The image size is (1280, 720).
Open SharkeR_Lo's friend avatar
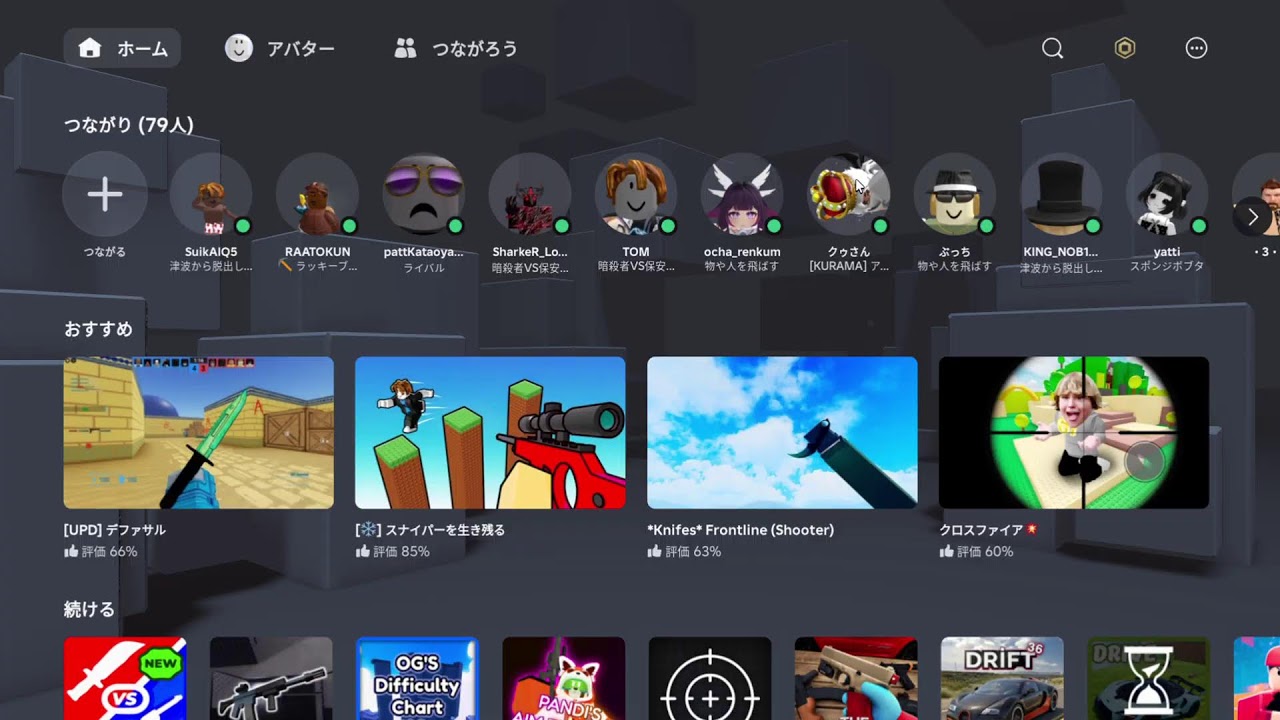pyautogui.click(x=530, y=194)
